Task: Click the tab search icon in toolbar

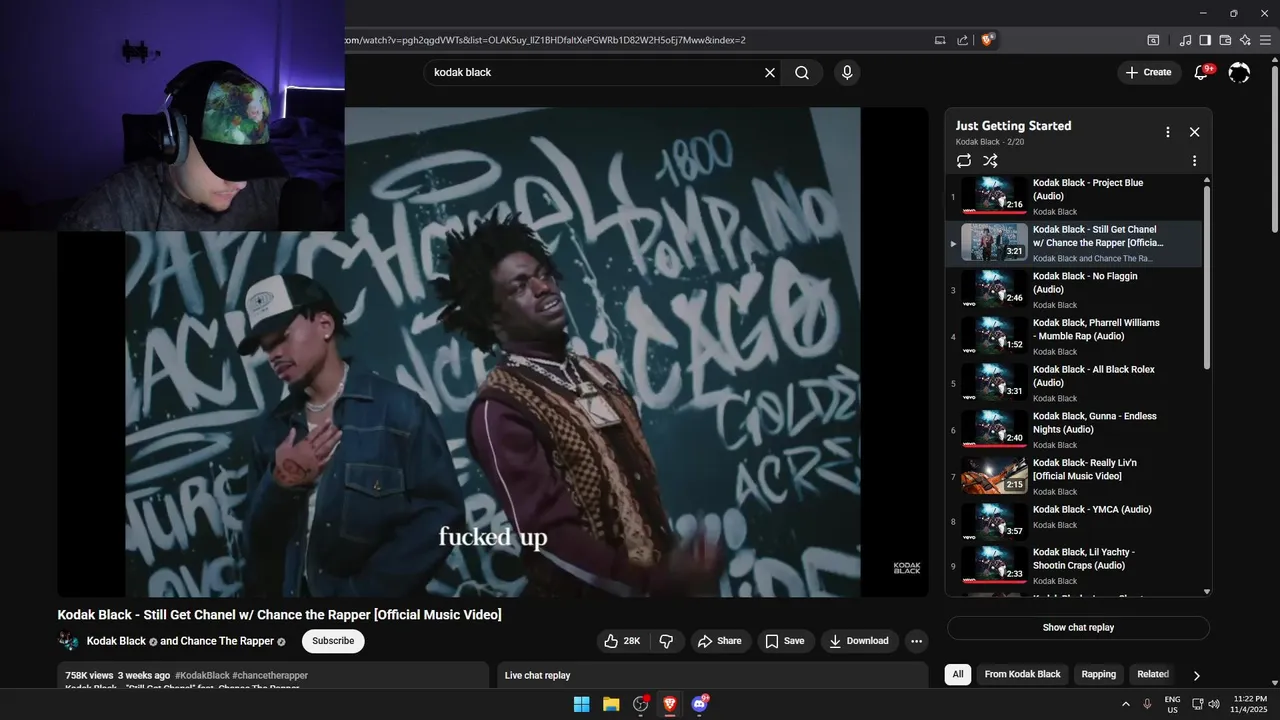Action: click(1153, 40)
